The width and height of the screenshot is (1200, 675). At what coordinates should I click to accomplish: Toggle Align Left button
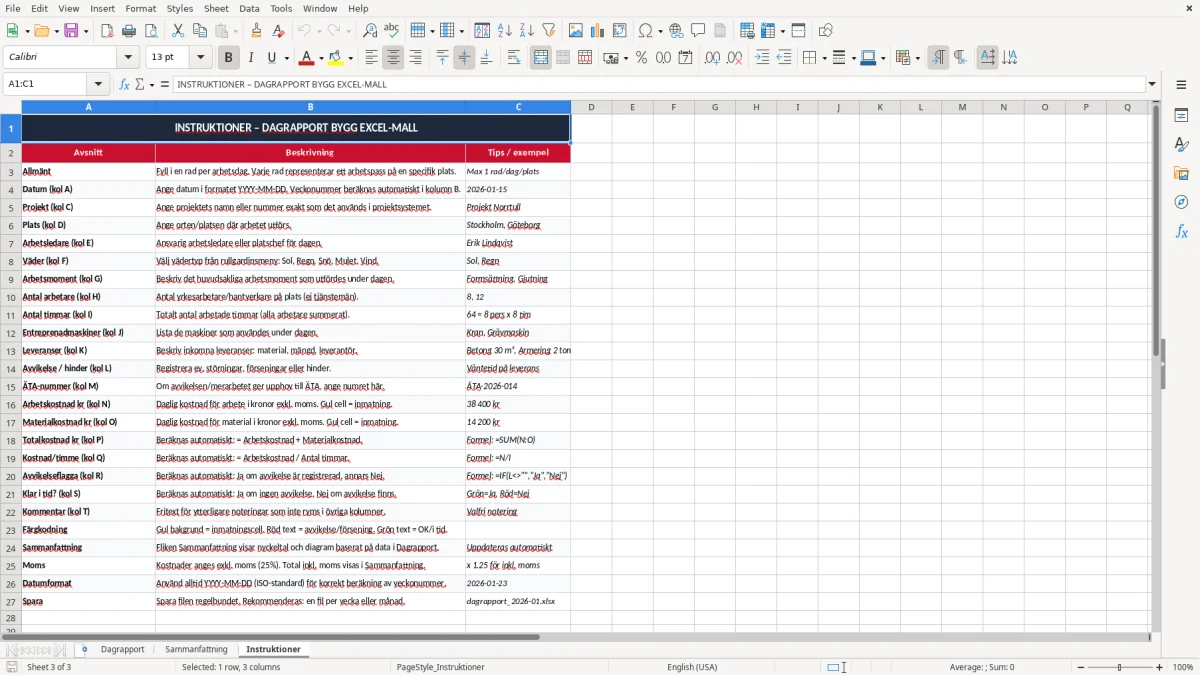tap(371, 58)
